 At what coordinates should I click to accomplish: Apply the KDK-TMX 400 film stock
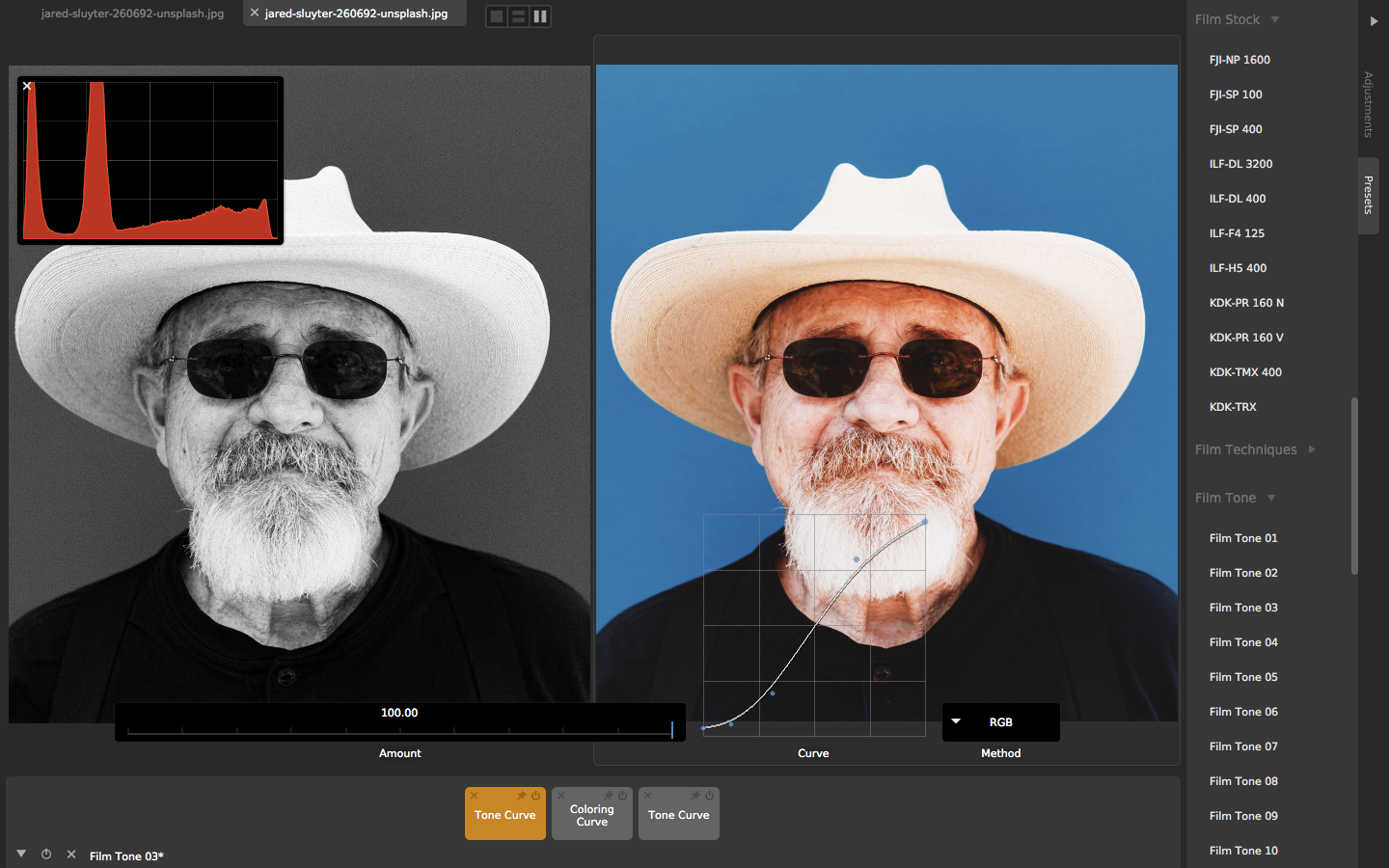click(1245, 372)
